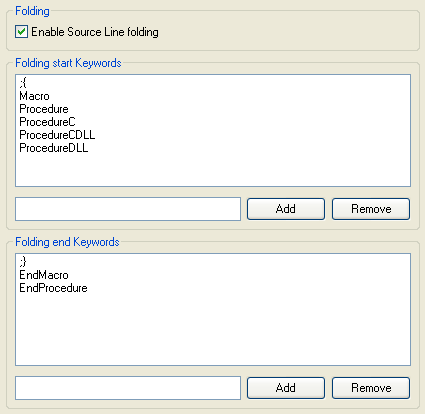Click the 'Folding start Keywords' group label
425x414 pixels.
68,63
